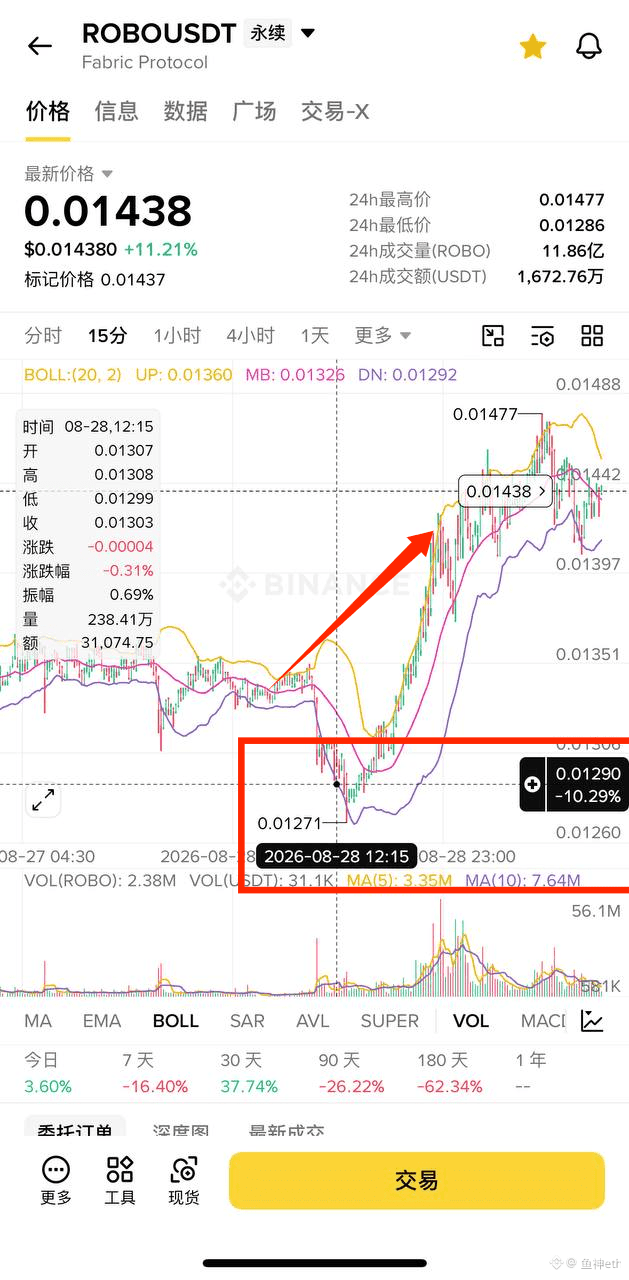The height and width of the screenshot is (1280, 629).
Task: Tap the 24h最低价 value 0.01286
Action: [x=572, y=225]
